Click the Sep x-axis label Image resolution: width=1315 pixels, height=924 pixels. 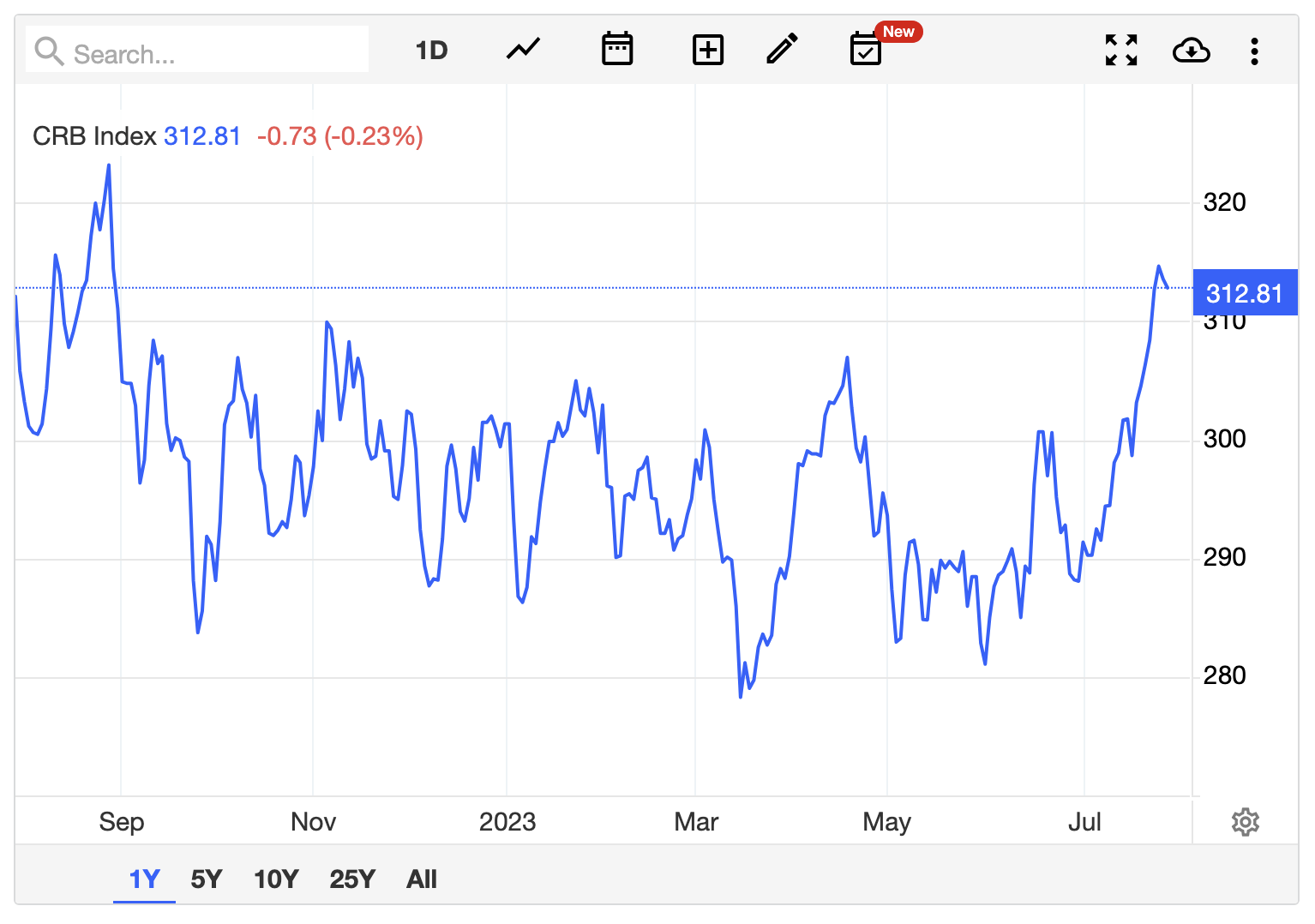(122, 822)
